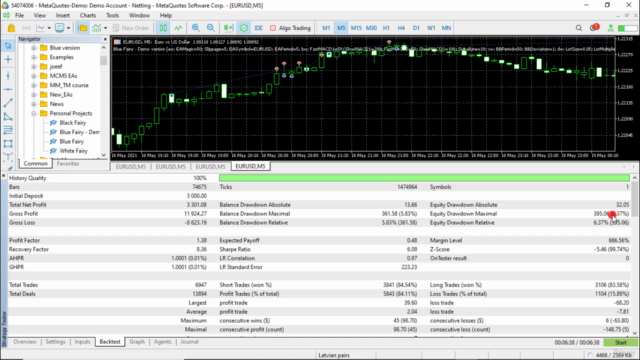The width and height of the screenshot is (640, 360).
Task: Open the indicators list chart icon
Action: click(97, 28)
